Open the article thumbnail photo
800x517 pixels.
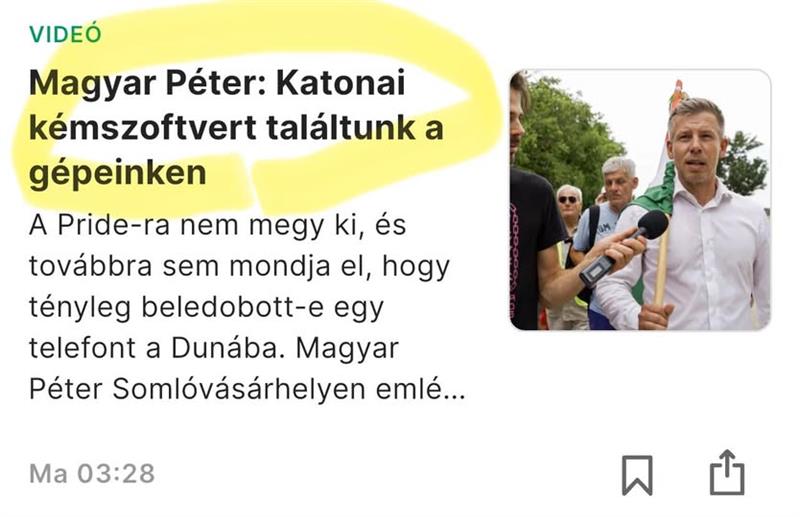[x=640, y=200]
